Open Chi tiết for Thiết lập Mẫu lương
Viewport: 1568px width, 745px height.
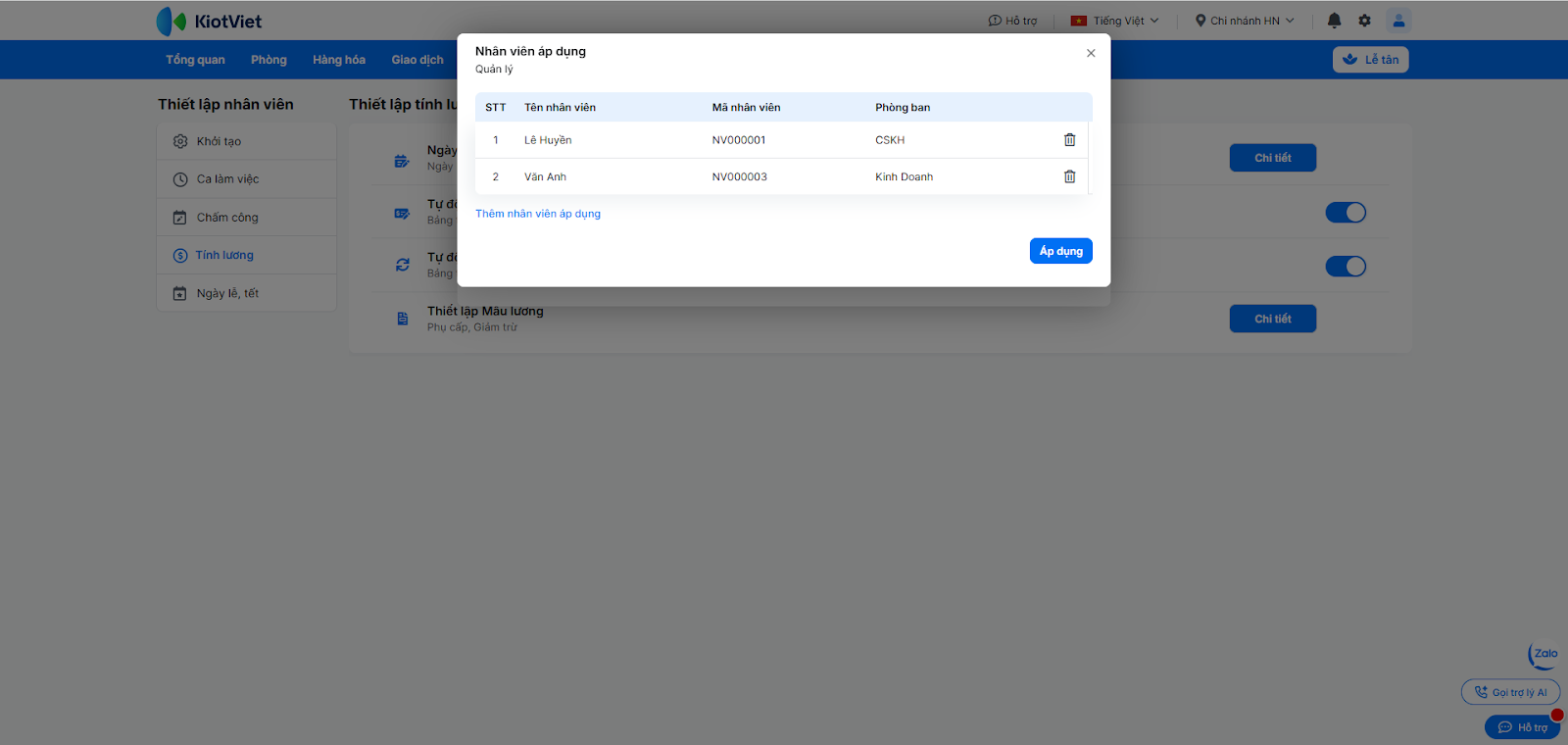[1273, 319]
